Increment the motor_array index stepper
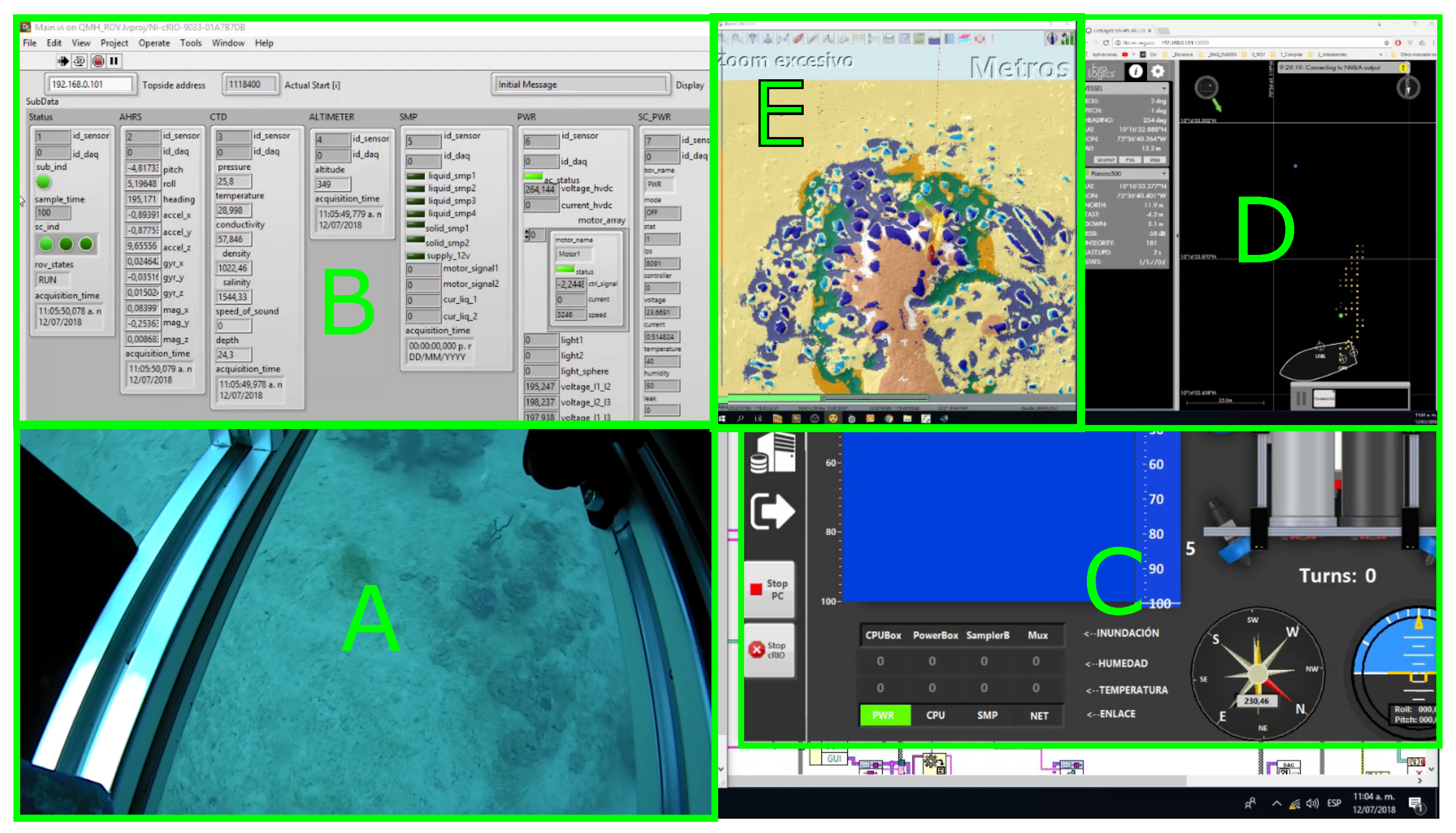 coord(526,231)
